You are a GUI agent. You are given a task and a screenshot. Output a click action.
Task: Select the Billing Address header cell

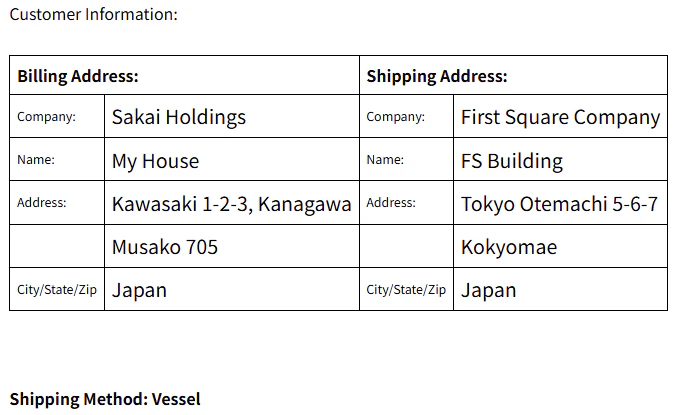point(184,75)
